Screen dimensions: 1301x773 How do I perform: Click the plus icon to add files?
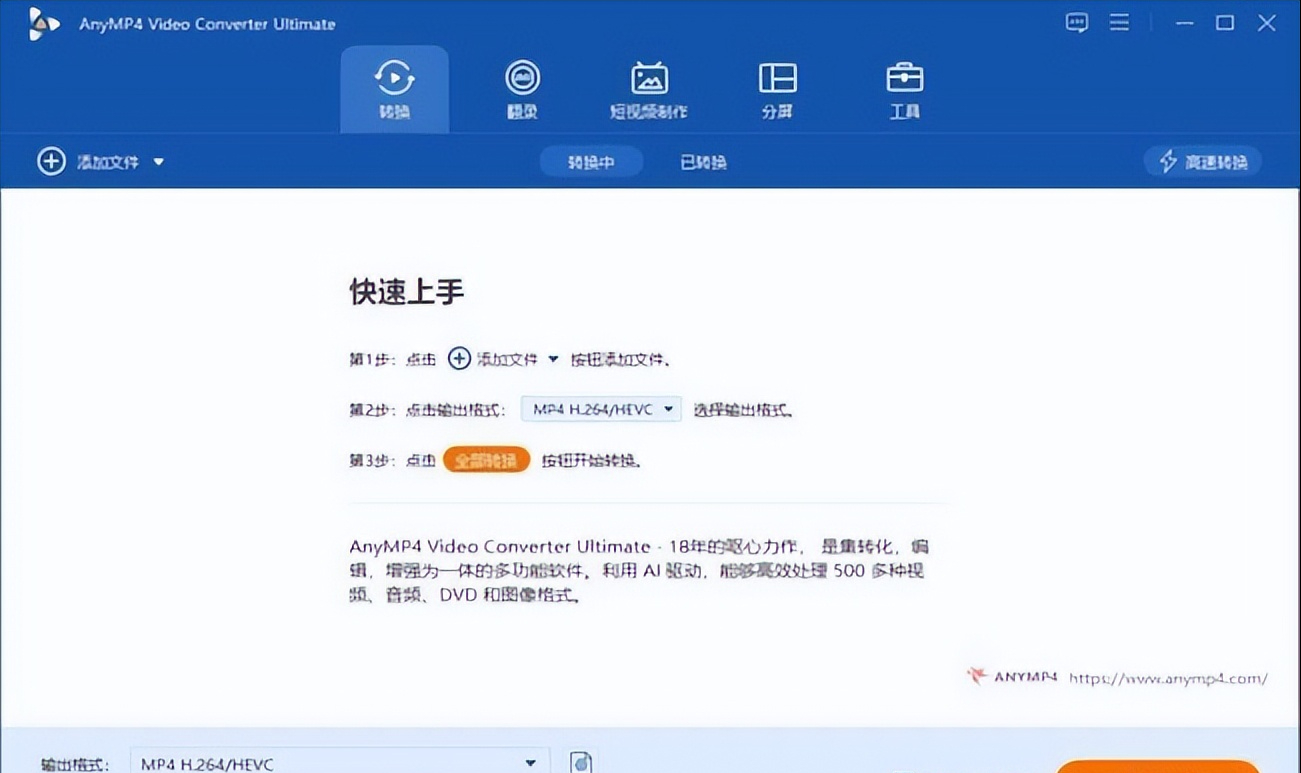[x=51, y=161]
